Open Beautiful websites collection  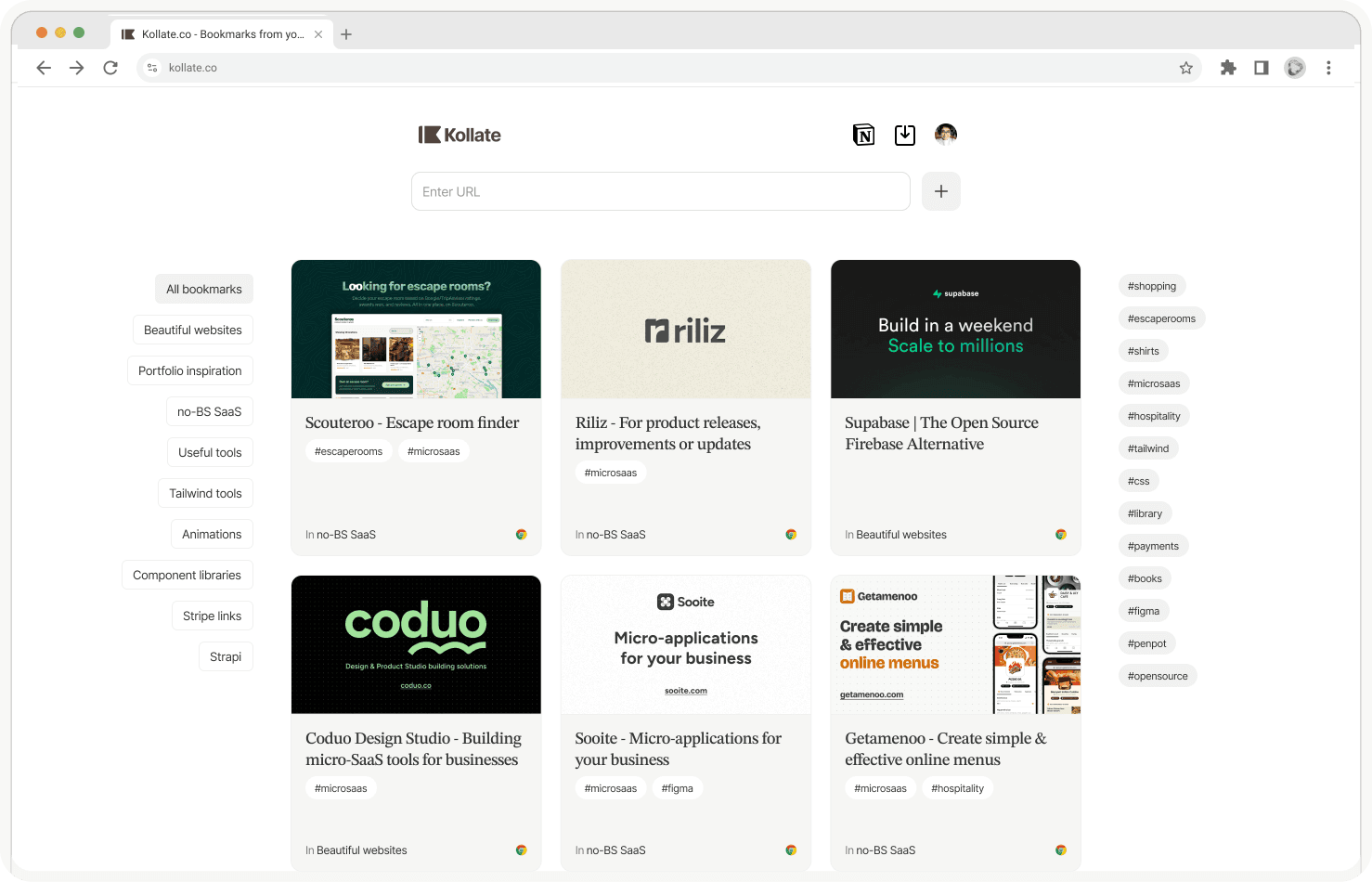click(193, 330)
